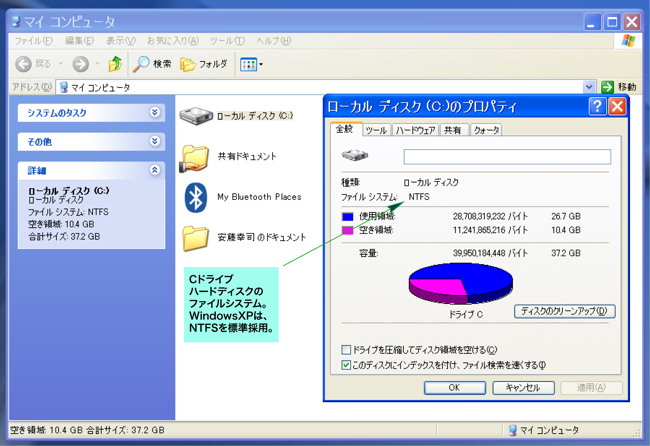Switch to the Quota (クォータ) tab
Screen dimensions: 650x446
coord(486,130)
